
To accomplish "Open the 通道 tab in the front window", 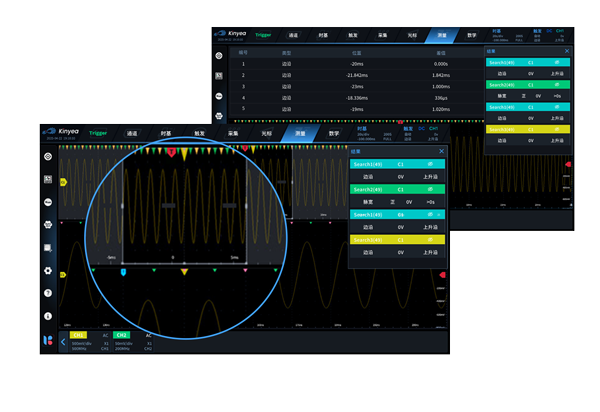I will click(x=132, y=134).
